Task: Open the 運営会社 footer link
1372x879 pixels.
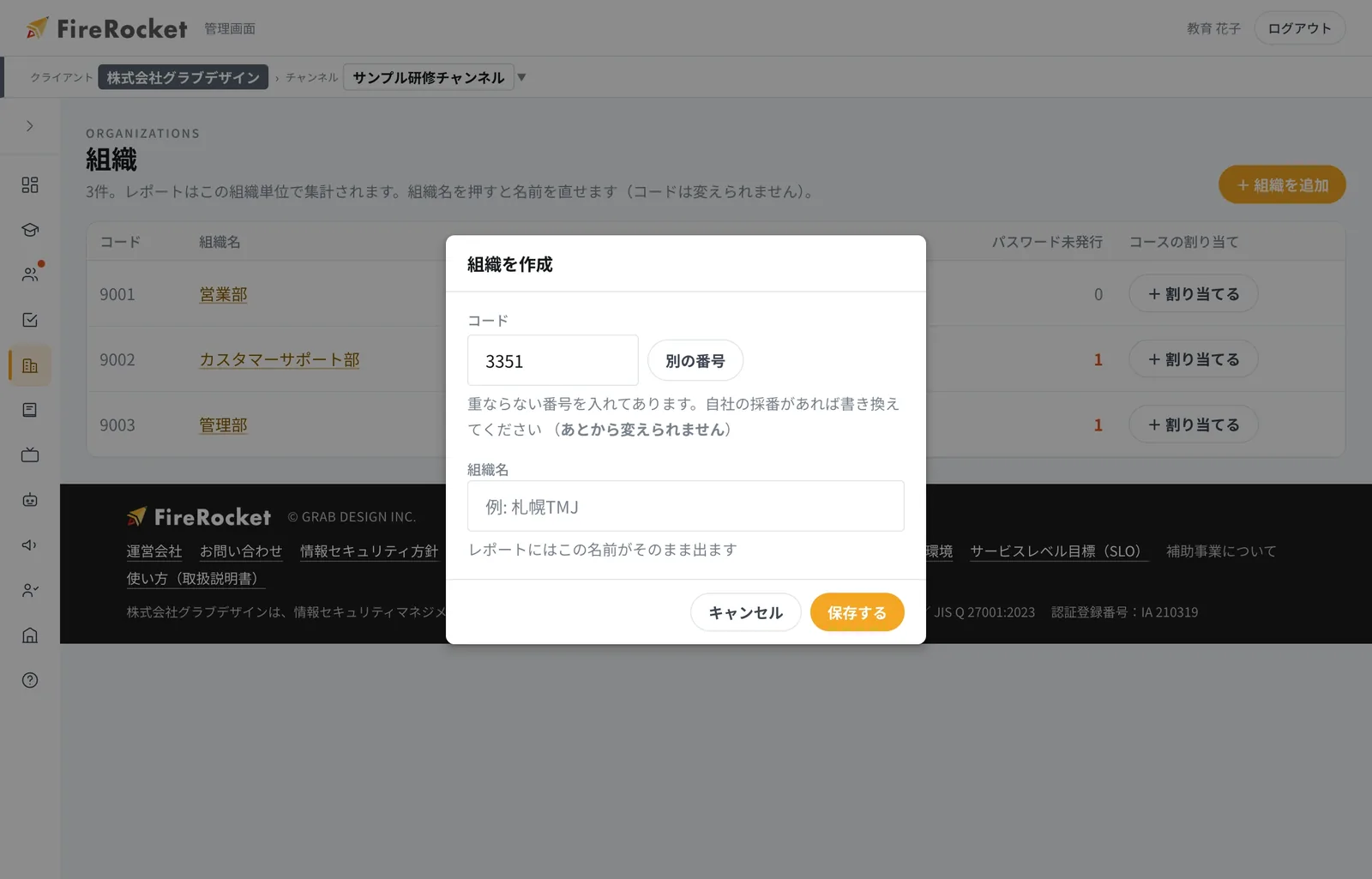Action: coord(154,551)
